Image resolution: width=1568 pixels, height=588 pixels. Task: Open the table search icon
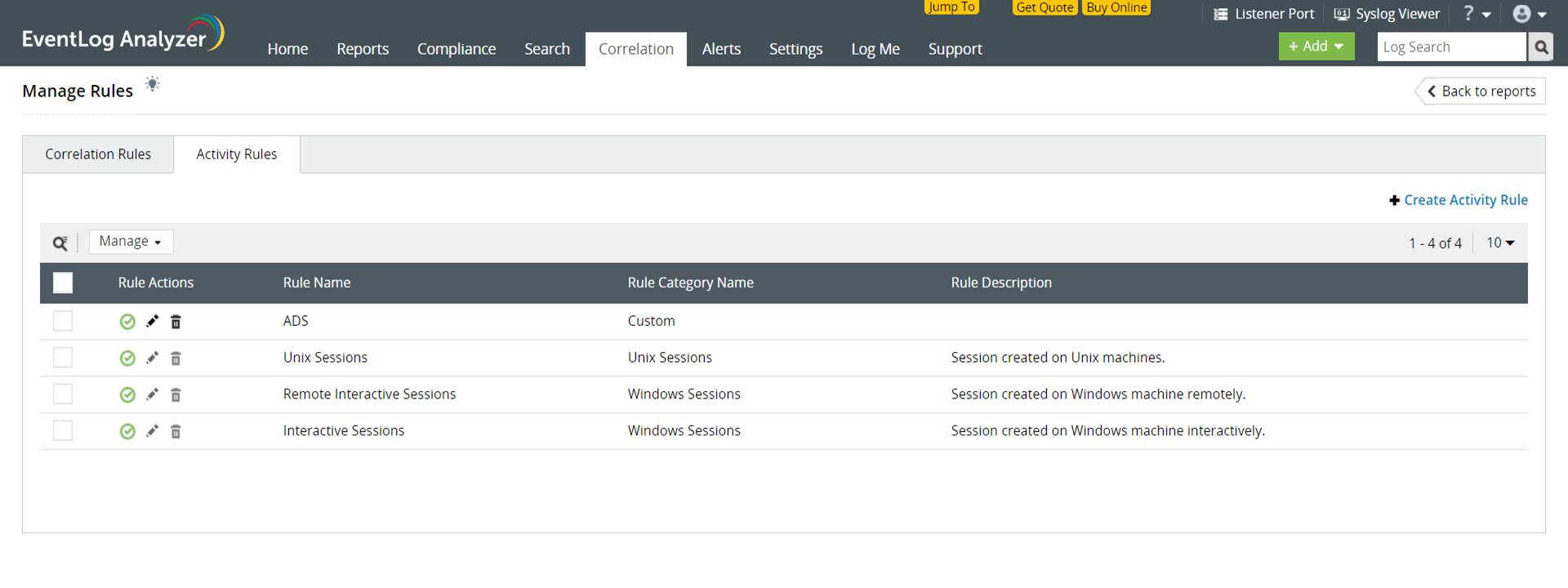(60, 243)
